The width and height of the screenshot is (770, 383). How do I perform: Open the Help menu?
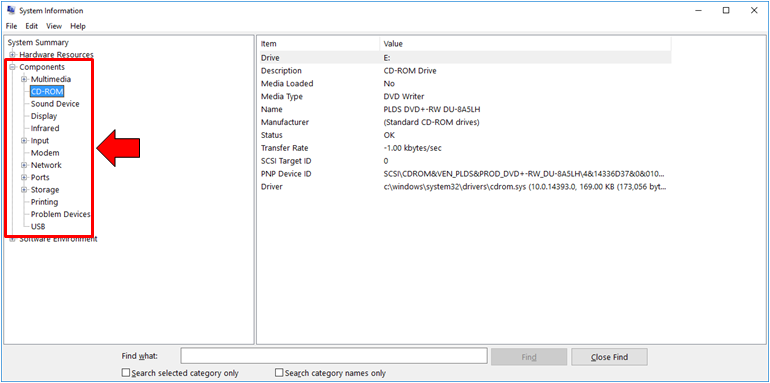click(x=78, y=26)
